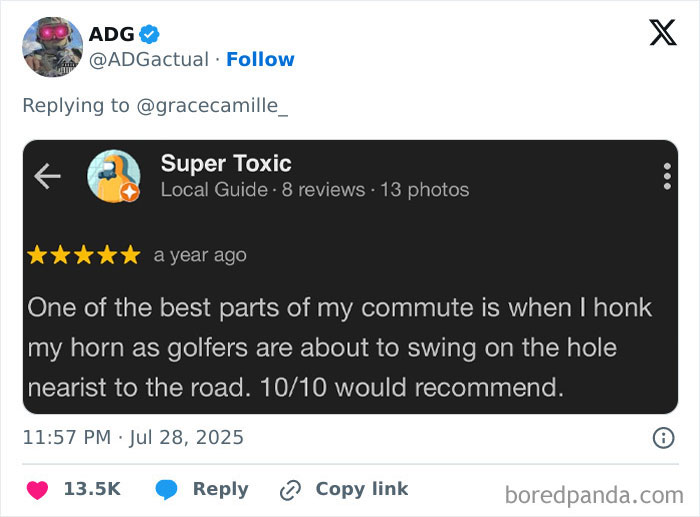Click the 13.5K likes count

(x=92, y=489)
